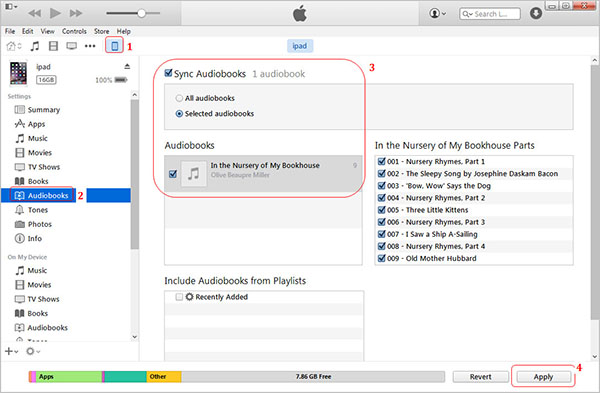The image size is (600, 393).
Task: Open the account user icon menu
Action: (437, 13)
